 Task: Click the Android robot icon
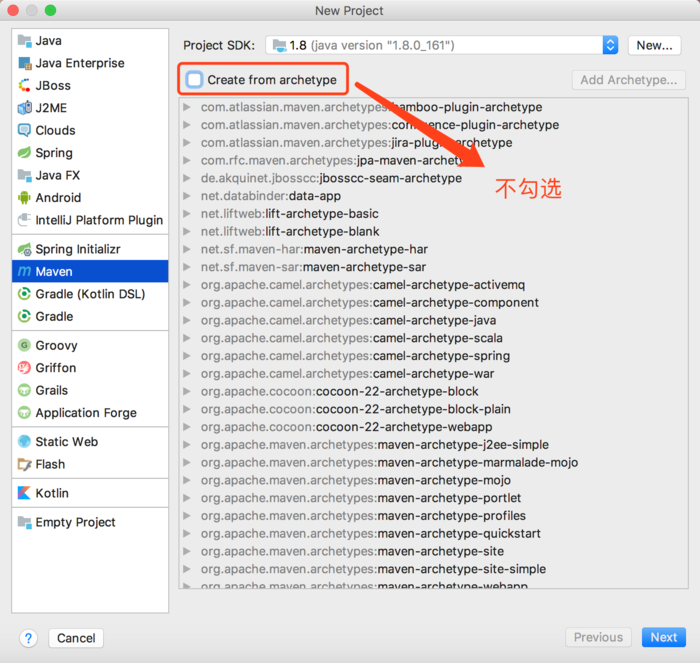25,197
